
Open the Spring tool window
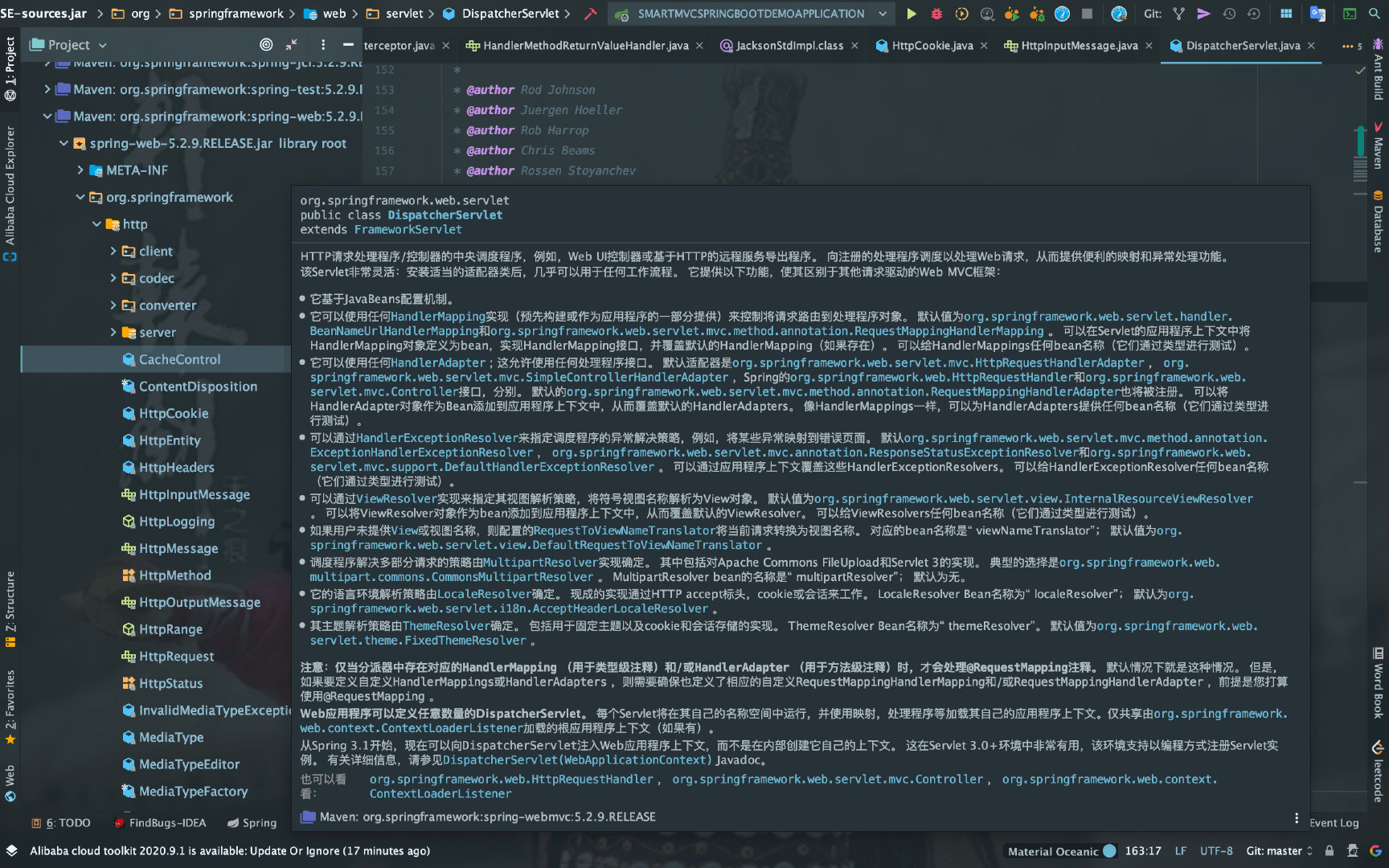point(252,823)
